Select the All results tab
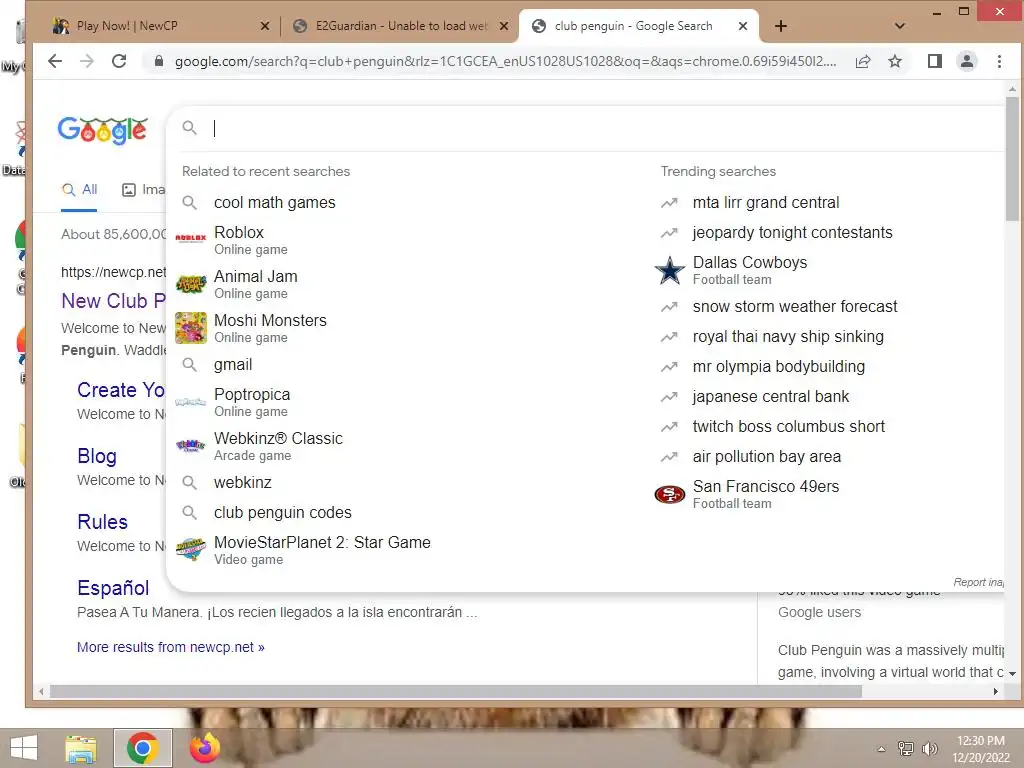This screenshot has width=1024, height=768. (x=80, y=189)
